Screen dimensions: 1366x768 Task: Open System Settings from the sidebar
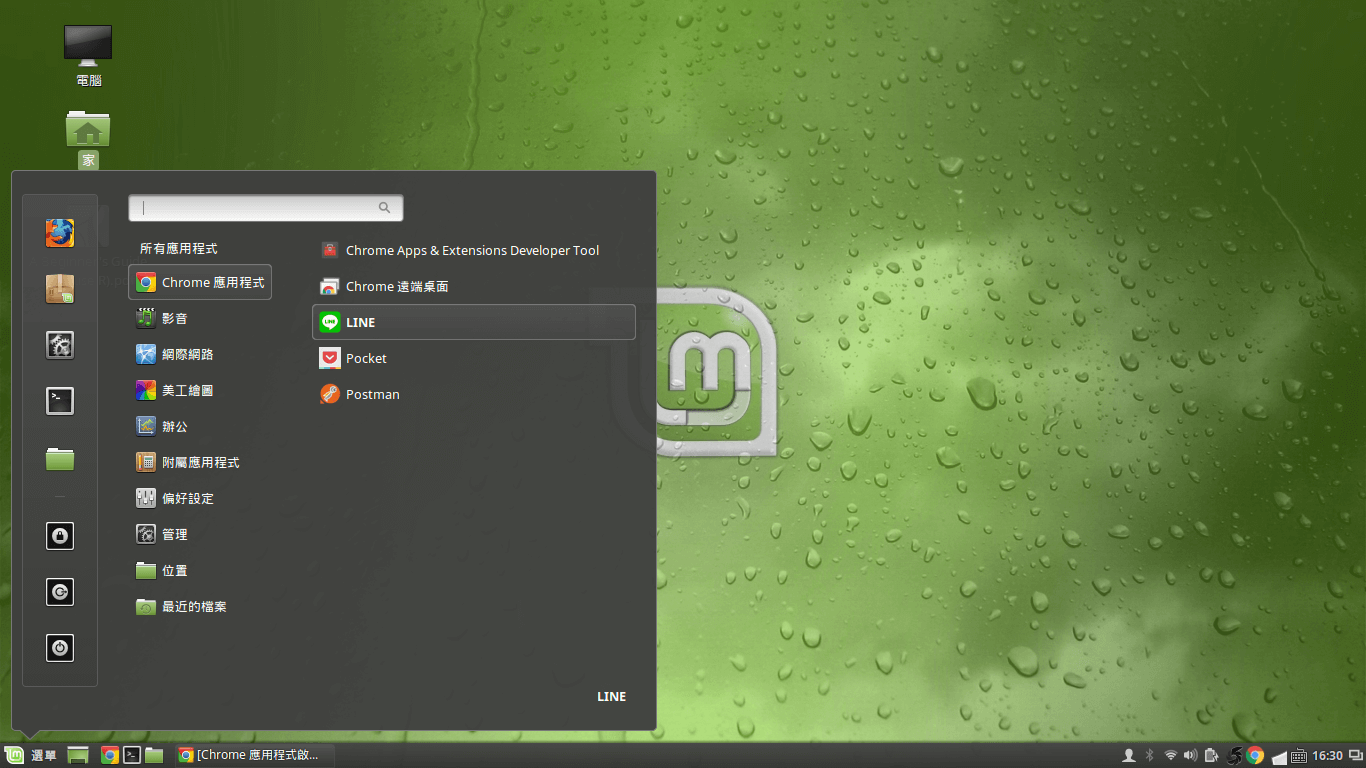coord(60,344)
